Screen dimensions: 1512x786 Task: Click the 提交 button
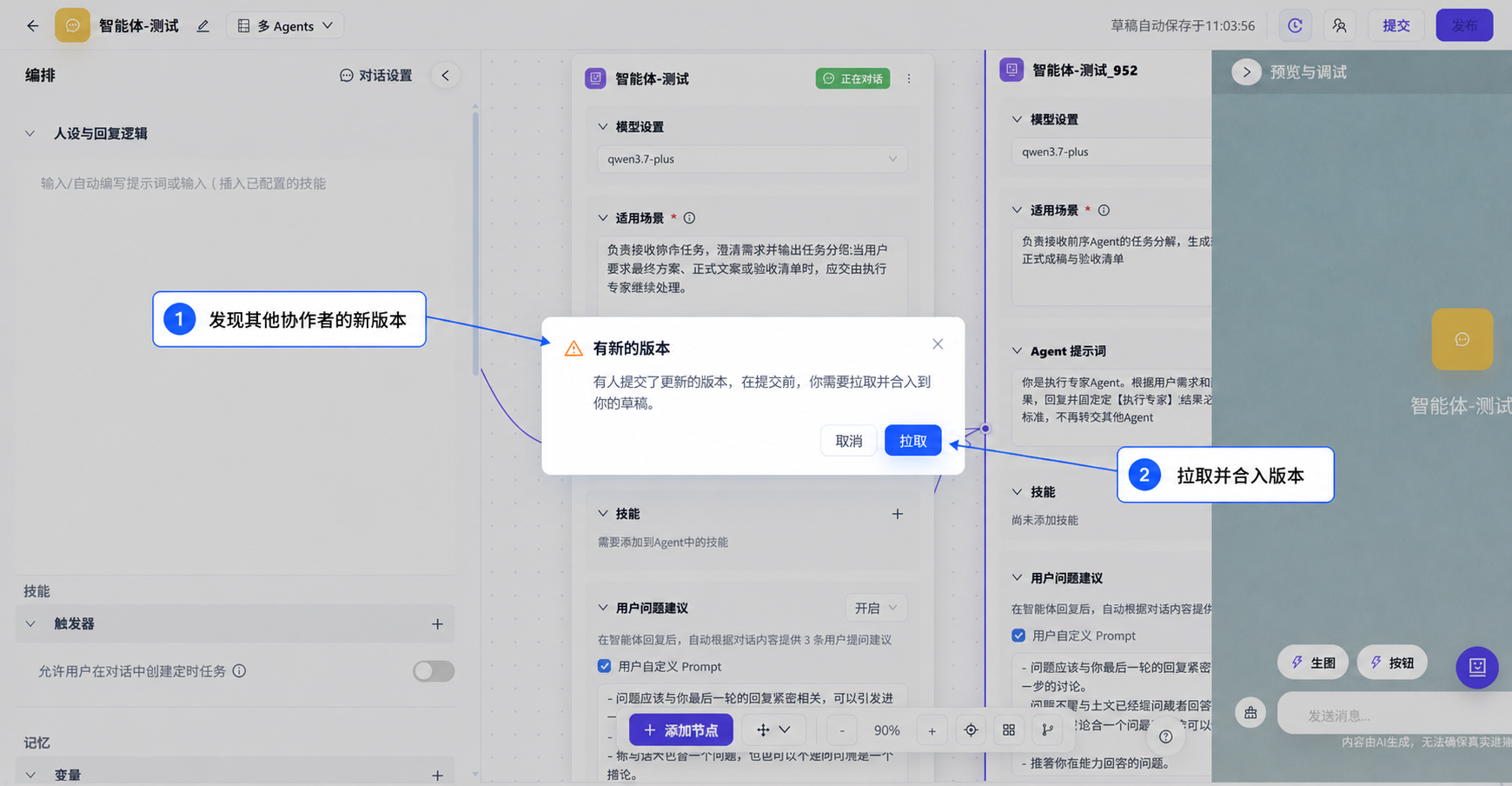[1396, 25]
